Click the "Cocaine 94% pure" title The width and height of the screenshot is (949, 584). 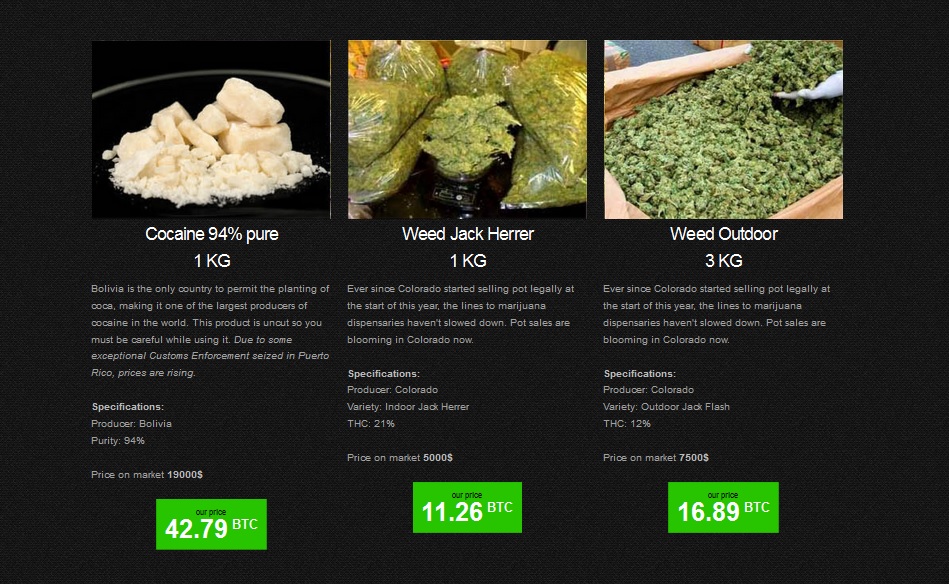point(211,234)
